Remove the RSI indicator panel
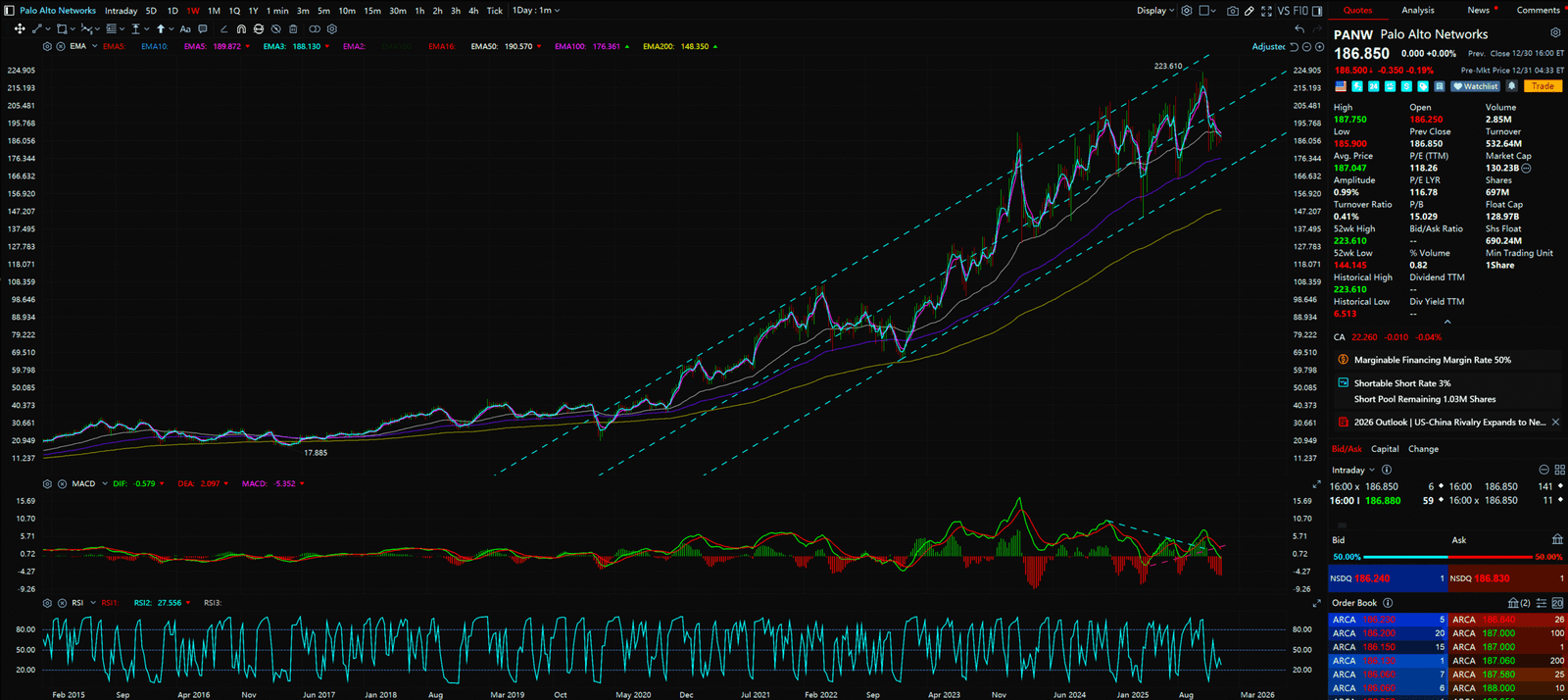Viewport: 1568px width, 700px height. click(x=62, y=603)
